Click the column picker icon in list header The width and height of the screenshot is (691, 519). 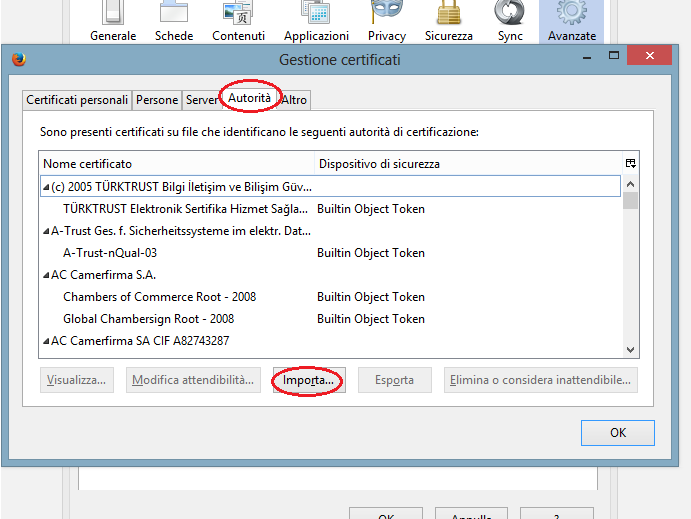click(630, 163)
